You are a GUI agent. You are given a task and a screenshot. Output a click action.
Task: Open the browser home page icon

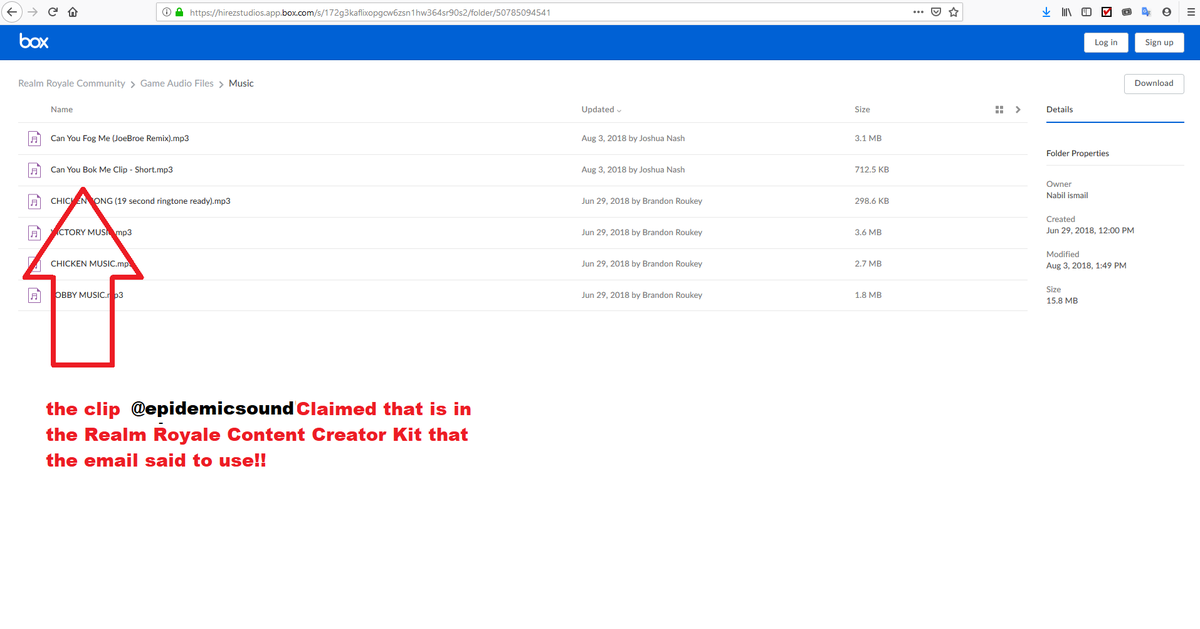[73, 12]
